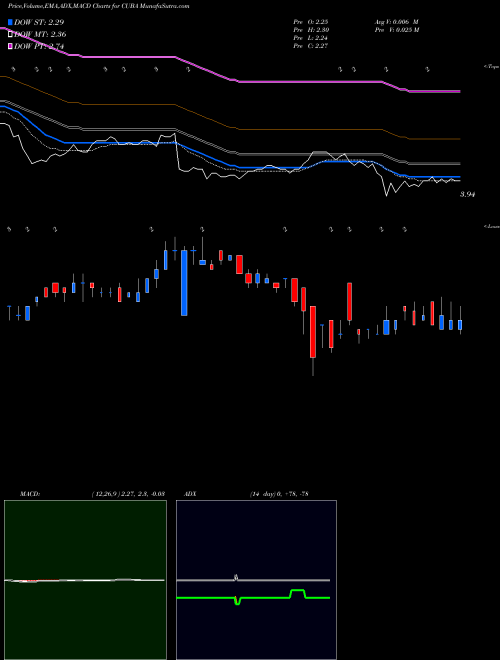Click the magenta DOW PT legend swatch
500x660 pixels.
(x=10, y=46)
